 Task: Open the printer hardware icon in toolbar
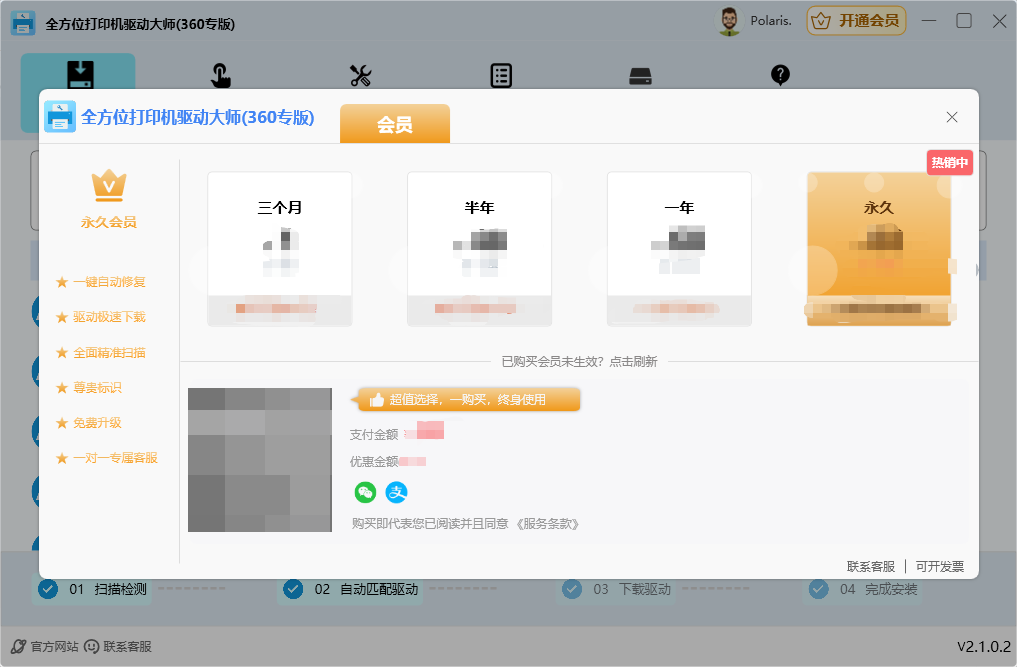(640, 75)
